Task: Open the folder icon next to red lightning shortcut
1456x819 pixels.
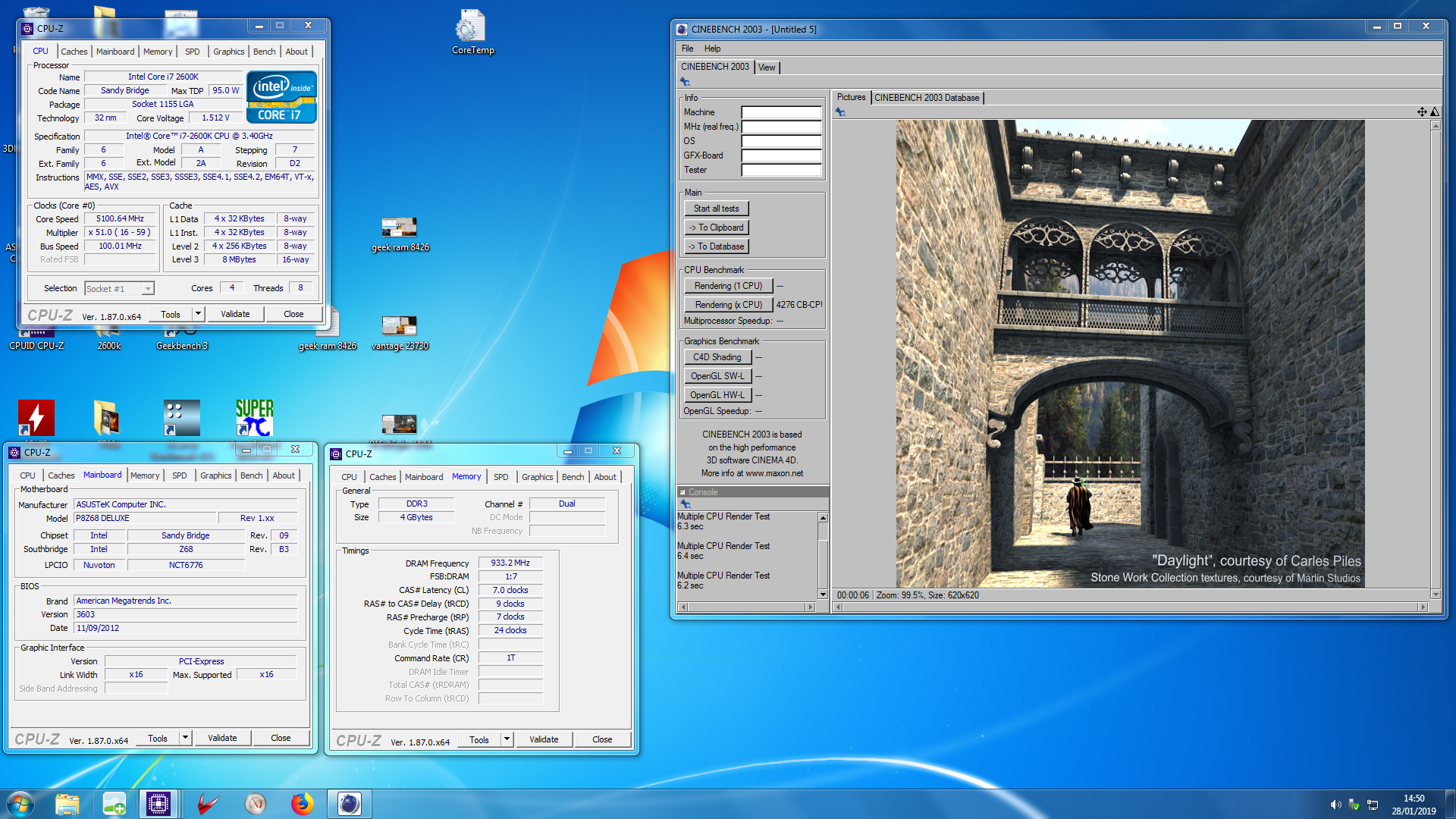Action: (107, 418)
